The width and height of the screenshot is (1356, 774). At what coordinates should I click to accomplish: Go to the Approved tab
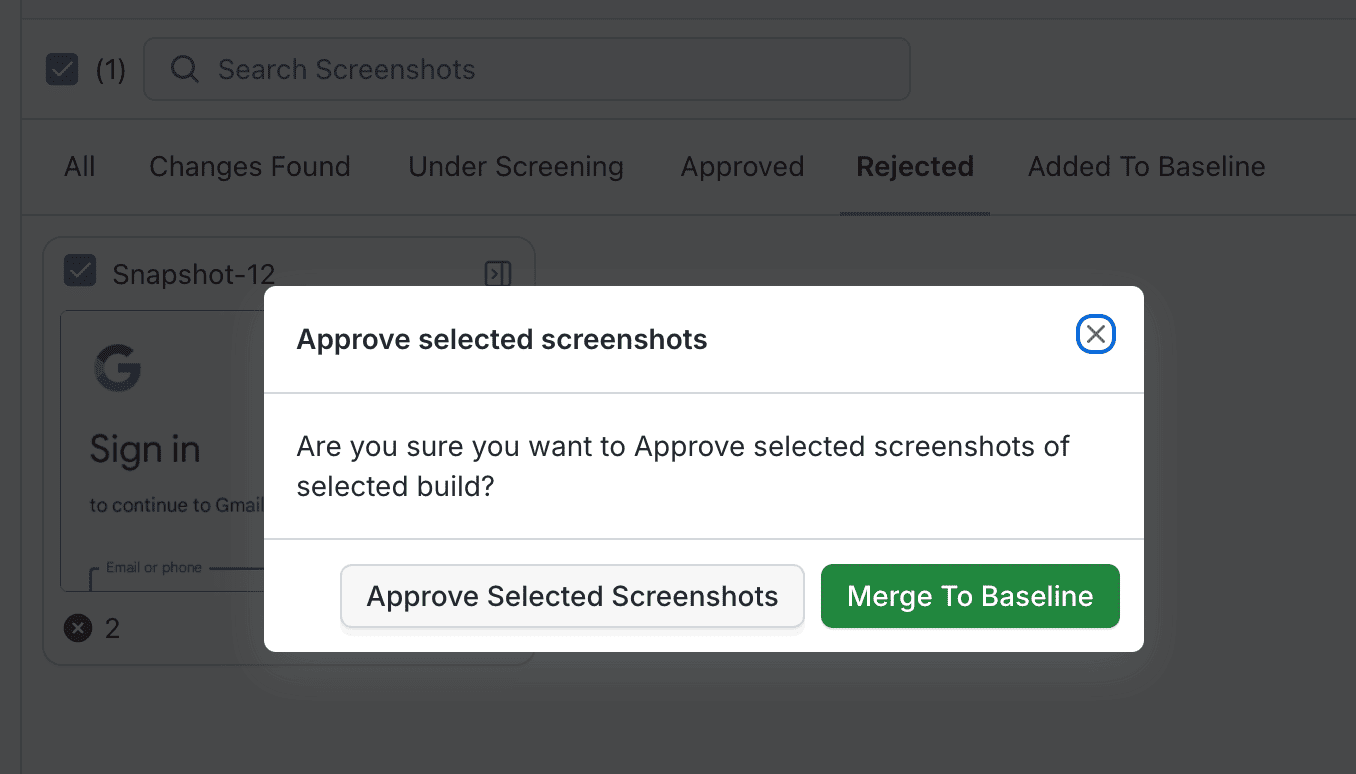coord(742,167)
